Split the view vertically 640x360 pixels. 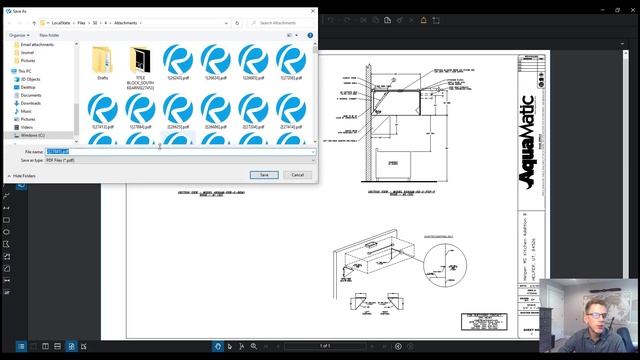pos(45,347)
